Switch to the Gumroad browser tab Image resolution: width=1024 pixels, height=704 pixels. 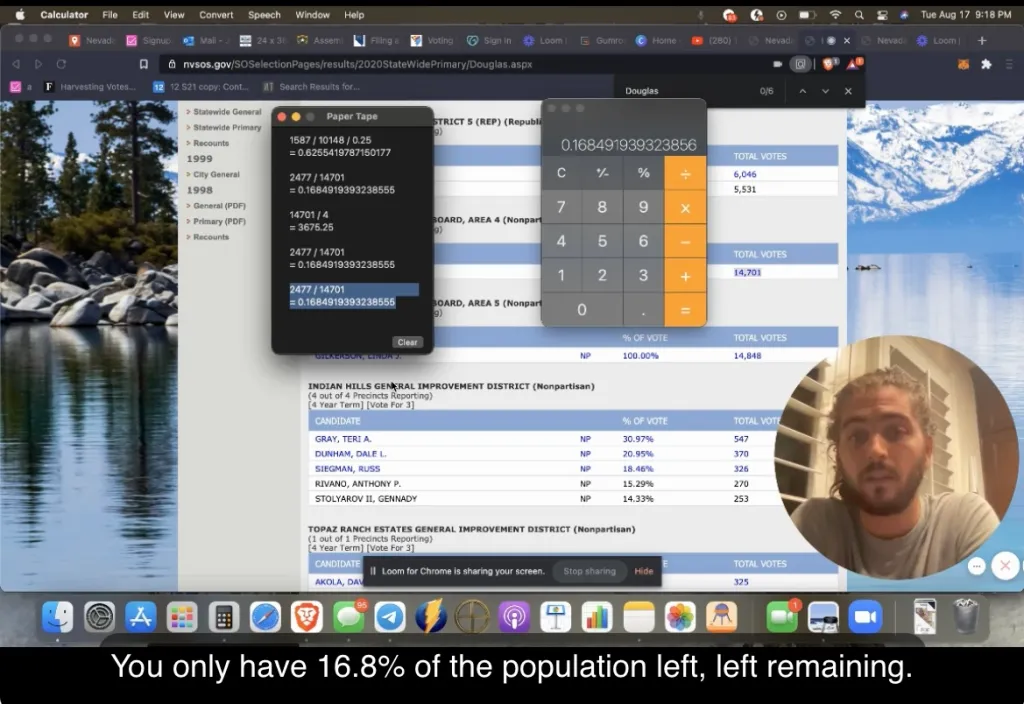(x=601, y=40)
